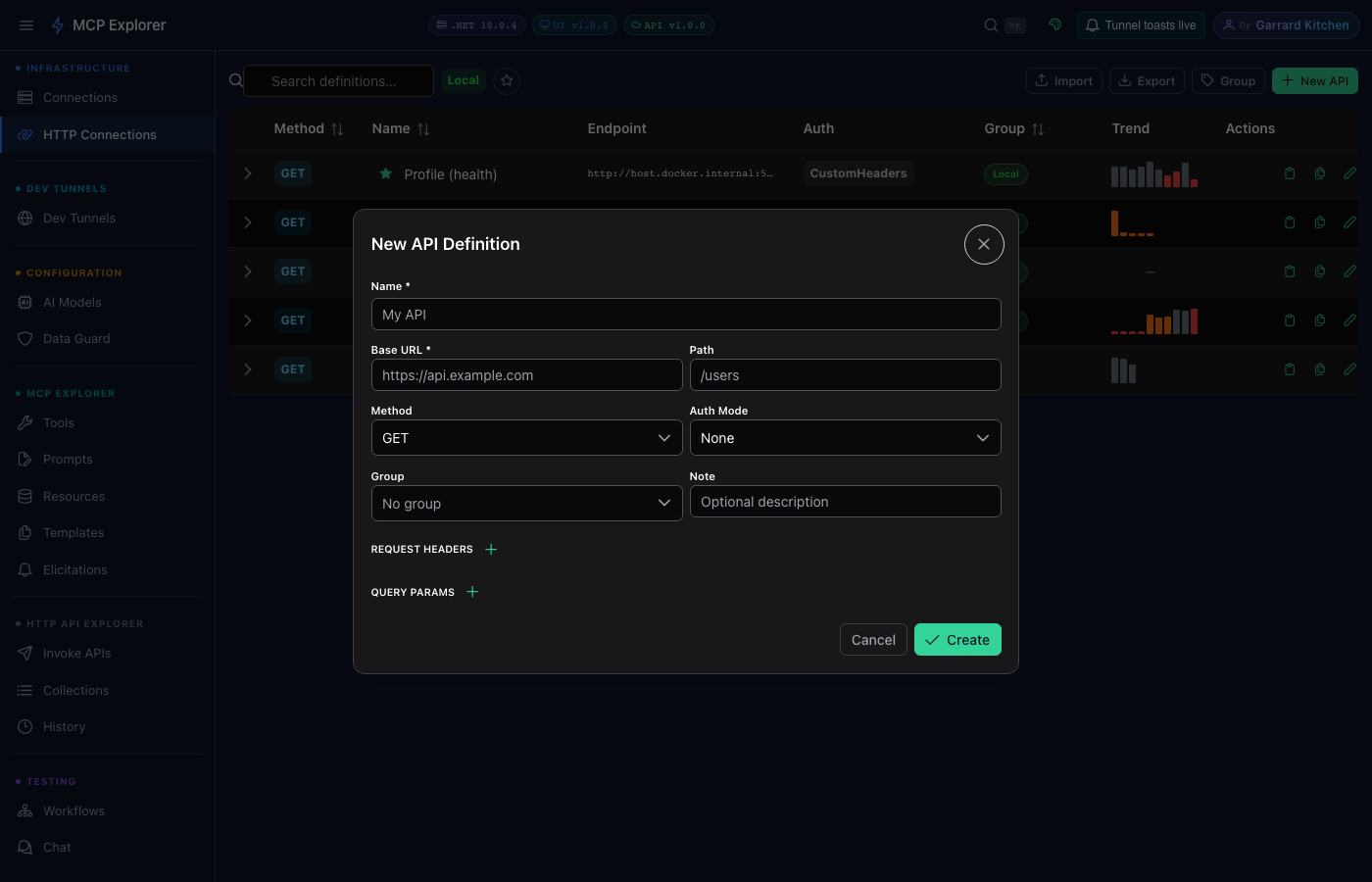Image resolution: width=1372 pixels, height=882 pixels.
Task: Open Elicitations bell item
Action: tap(108, 570)
